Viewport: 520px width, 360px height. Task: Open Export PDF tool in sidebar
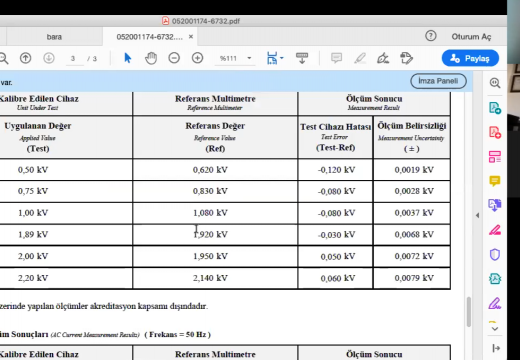[x=495, y=108]
